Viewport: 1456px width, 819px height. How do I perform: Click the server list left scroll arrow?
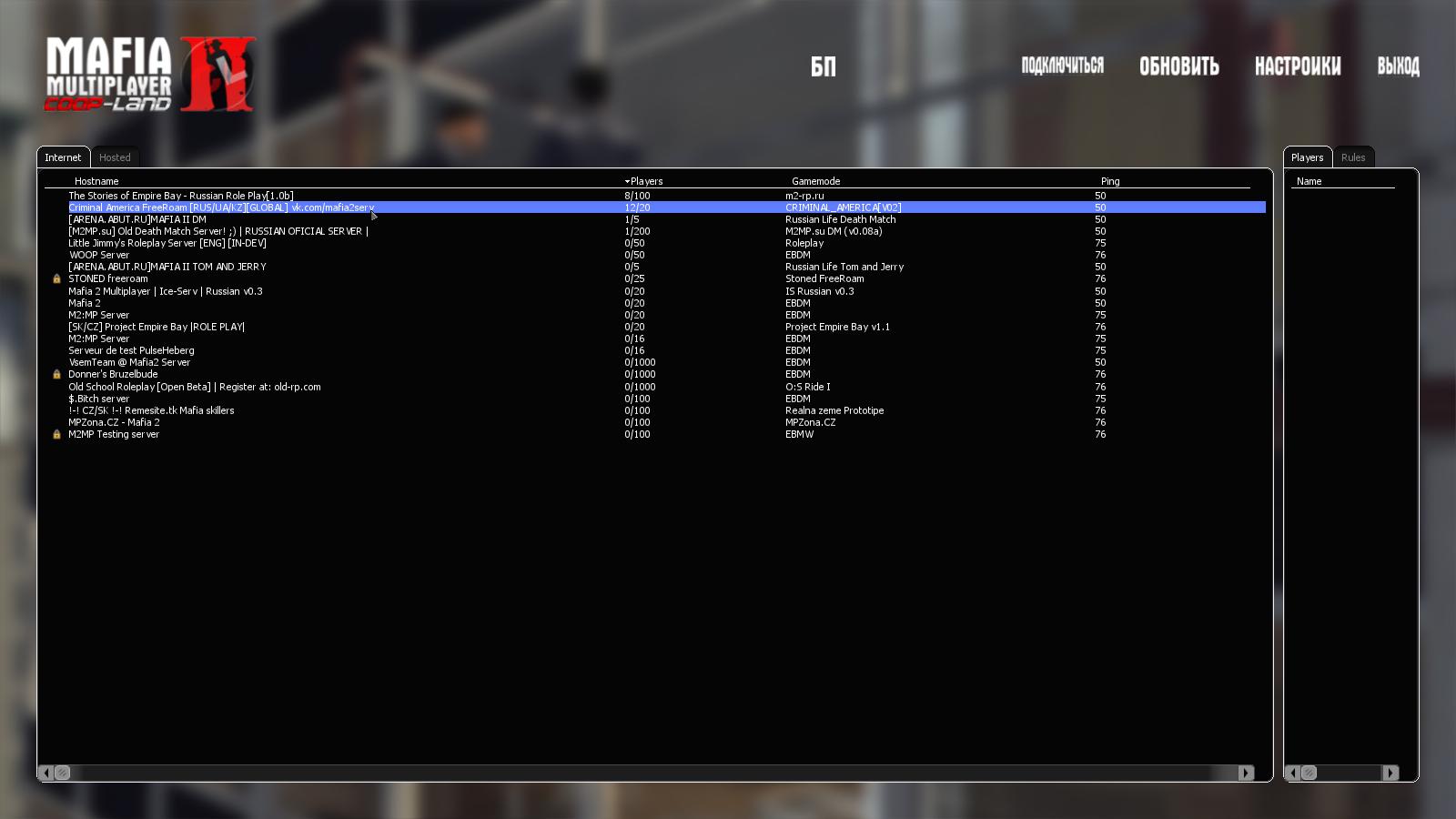click(46, 773)
